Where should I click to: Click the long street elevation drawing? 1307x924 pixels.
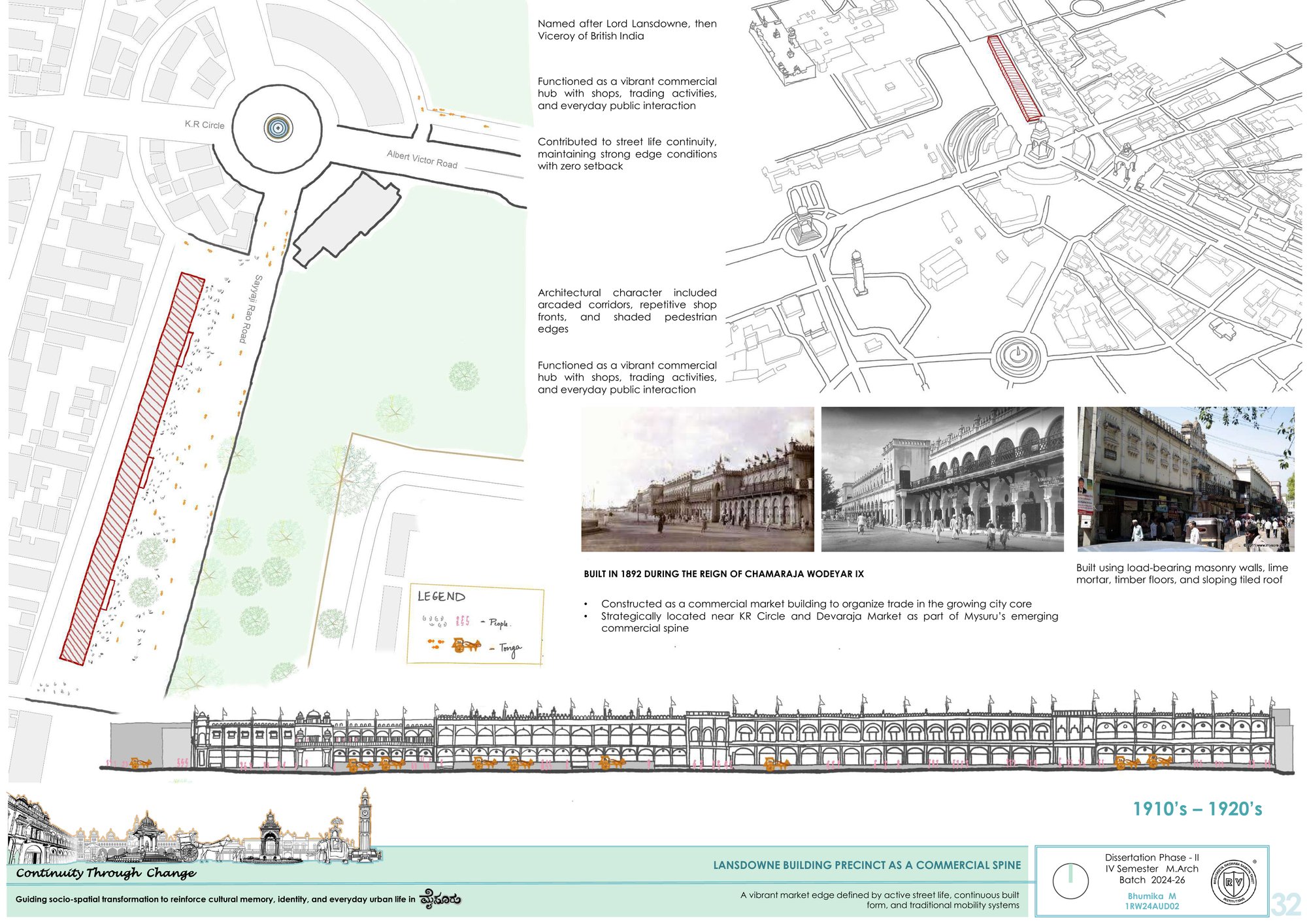click(697, 733)
